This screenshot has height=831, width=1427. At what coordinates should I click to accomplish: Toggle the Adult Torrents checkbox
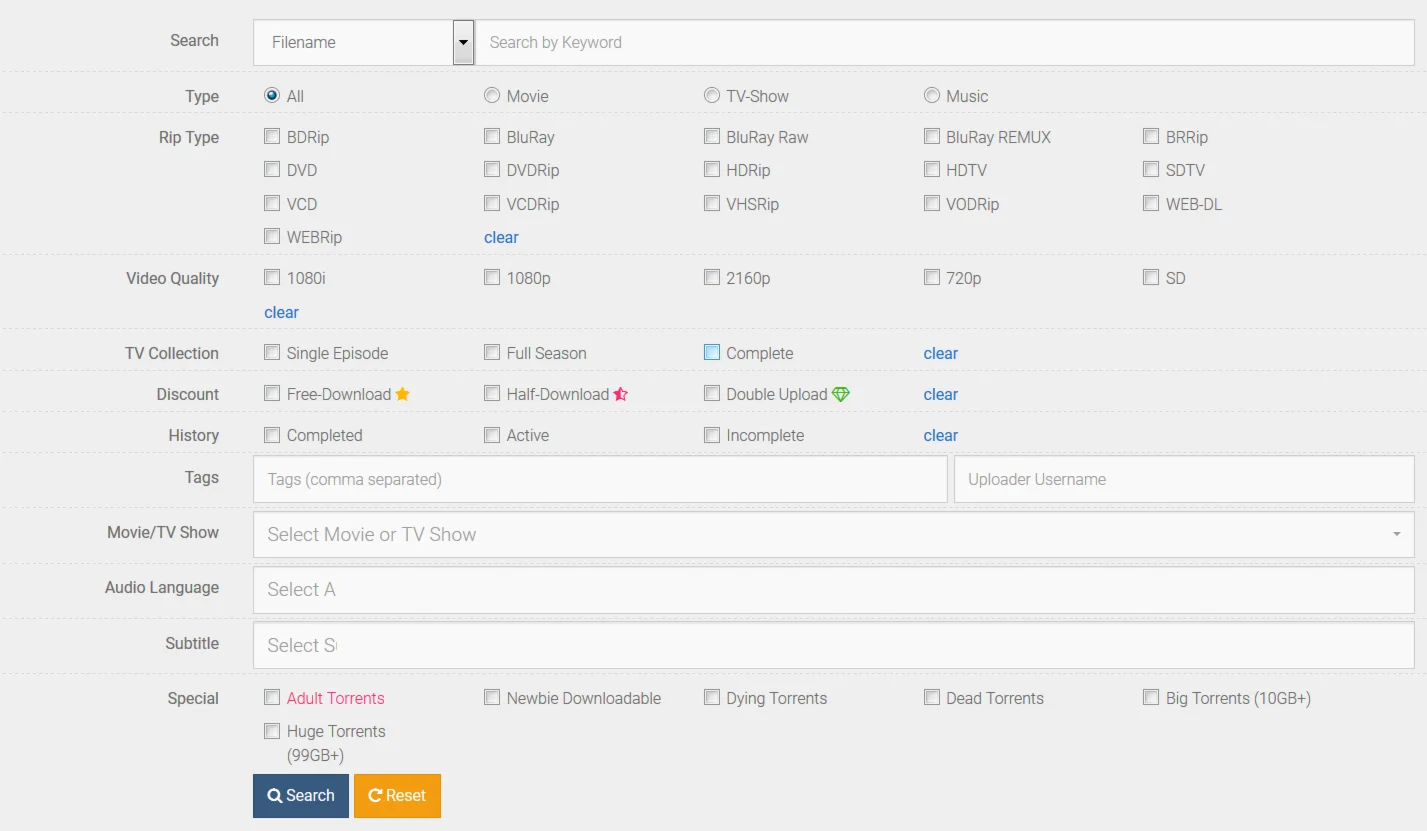tap(272, 698)
